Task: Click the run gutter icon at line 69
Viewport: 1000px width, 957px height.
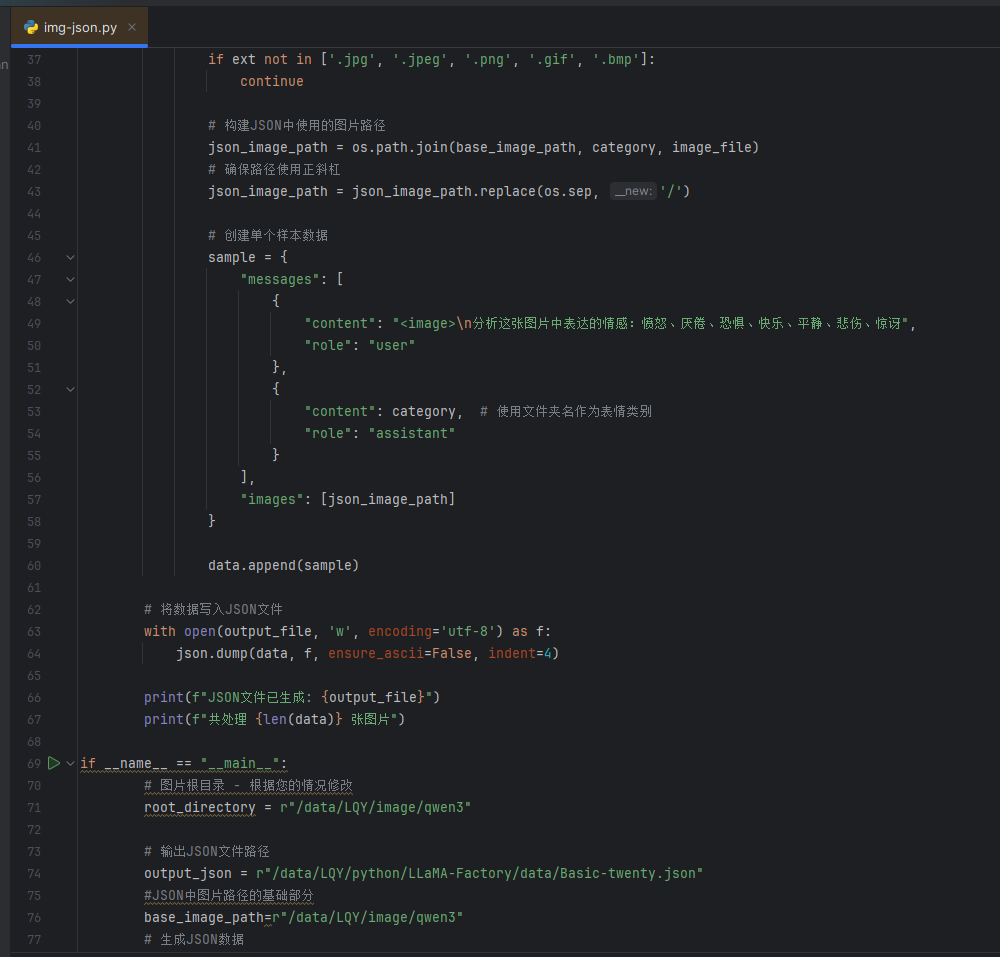Action: [54, 763]
